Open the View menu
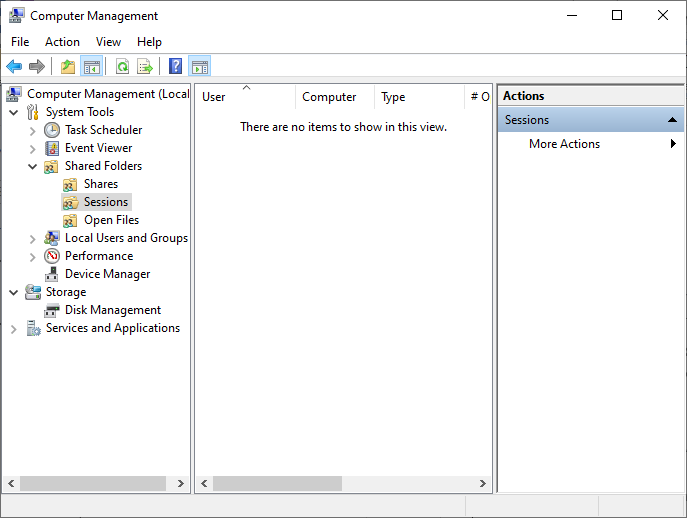This screenshot has width=687, height=518. [x=108, y=42]
